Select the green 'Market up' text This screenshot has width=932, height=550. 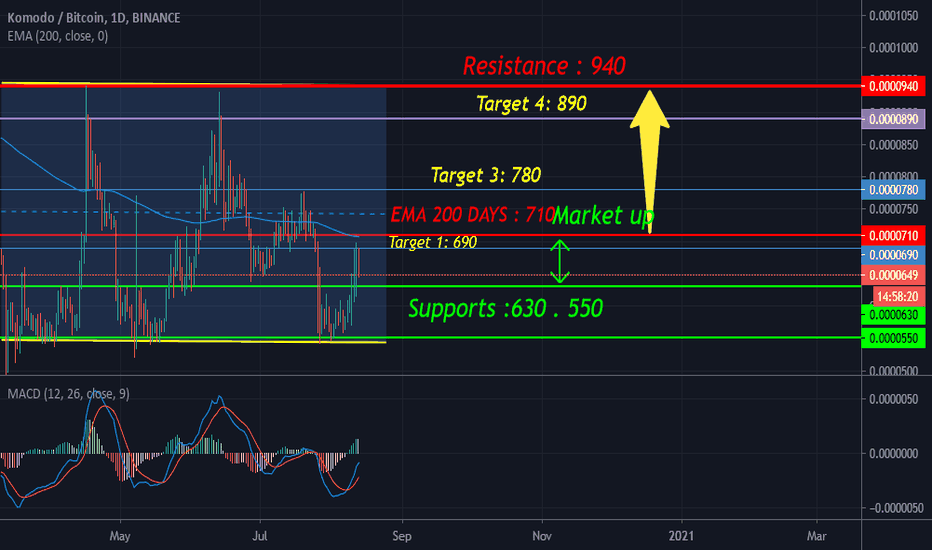coord(603,215)
